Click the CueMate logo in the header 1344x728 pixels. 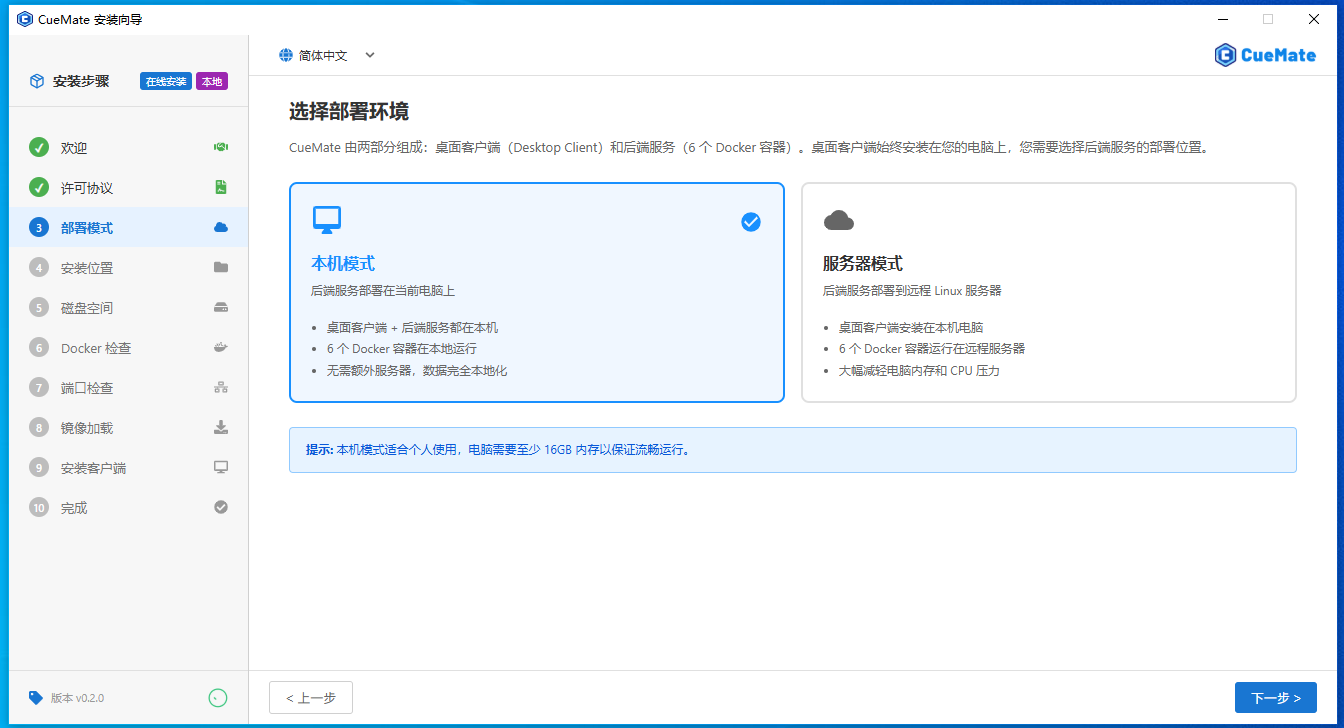coord(1265,55)
